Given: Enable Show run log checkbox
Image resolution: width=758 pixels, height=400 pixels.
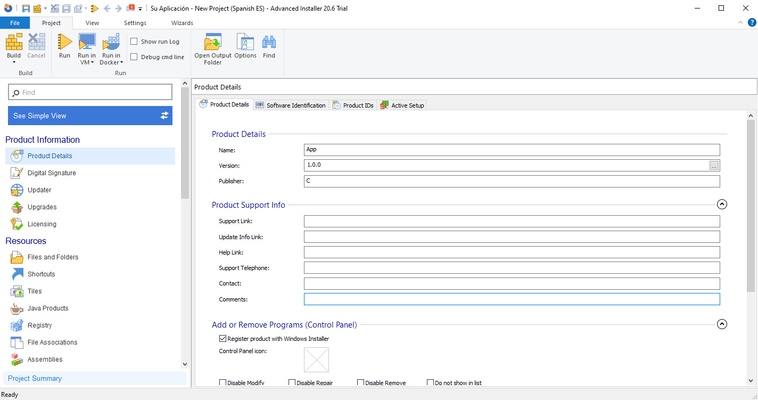Looking at the screenshot, I should (x=134, y=42).
